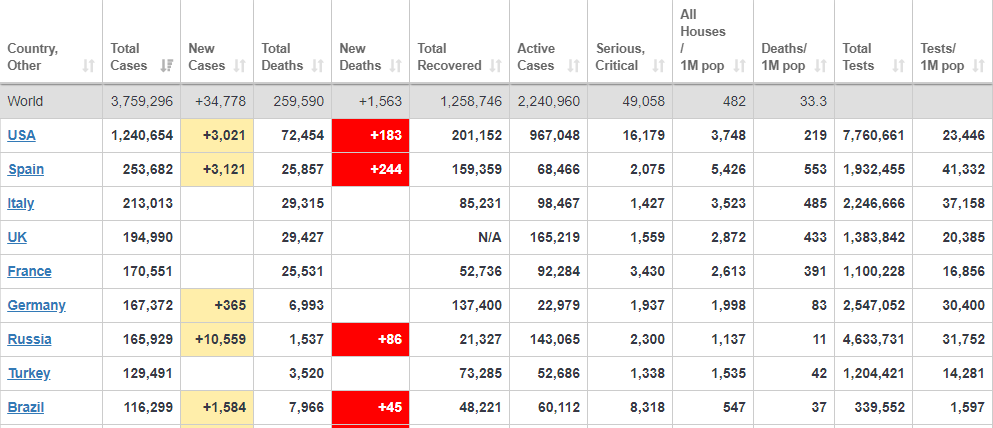This screenshot has height=428, width=993.
Task: Click France total tests 1,100,228
Action: click(873, 271)
